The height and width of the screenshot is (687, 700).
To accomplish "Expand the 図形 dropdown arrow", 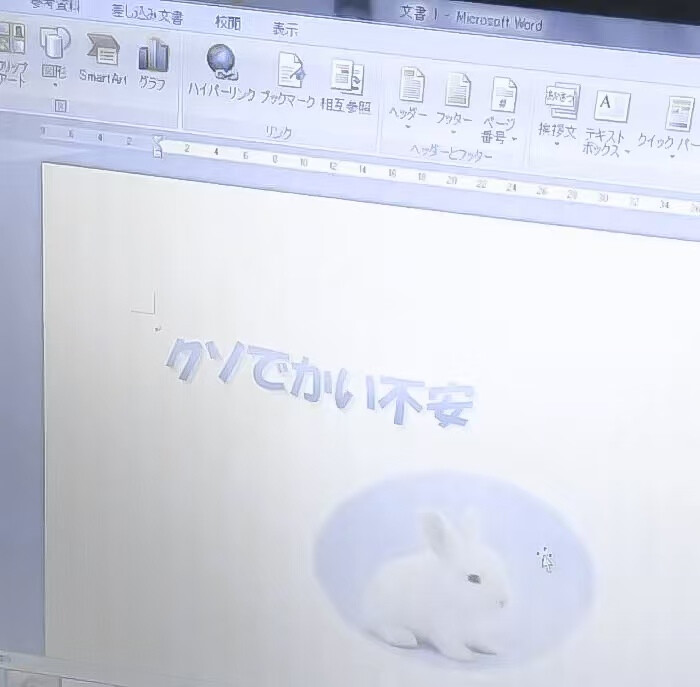I will tap(55, 85).
